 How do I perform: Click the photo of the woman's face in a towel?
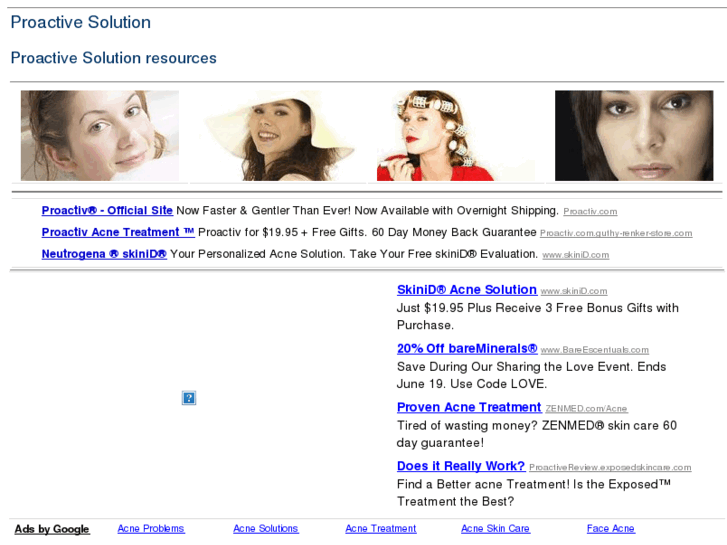click(100, 135)
